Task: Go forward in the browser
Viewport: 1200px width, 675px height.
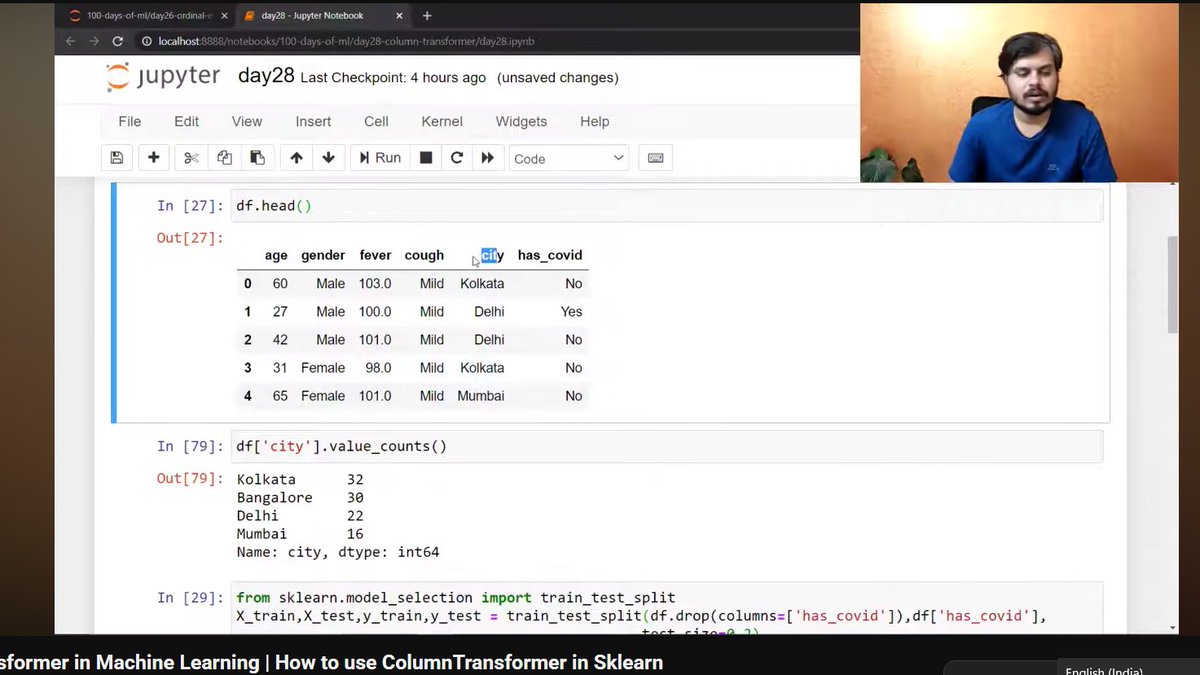Action: [x=94, y=41]
